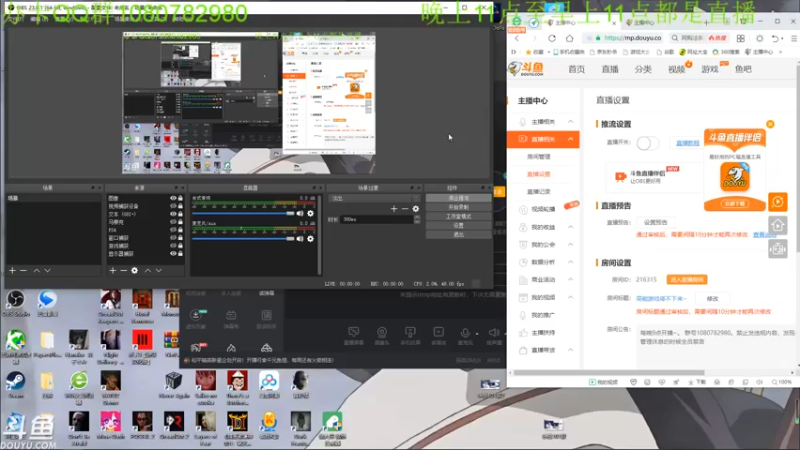This screenshot has width=800, height=450.
Task: Go to browser home page icon
Action: 569,38
